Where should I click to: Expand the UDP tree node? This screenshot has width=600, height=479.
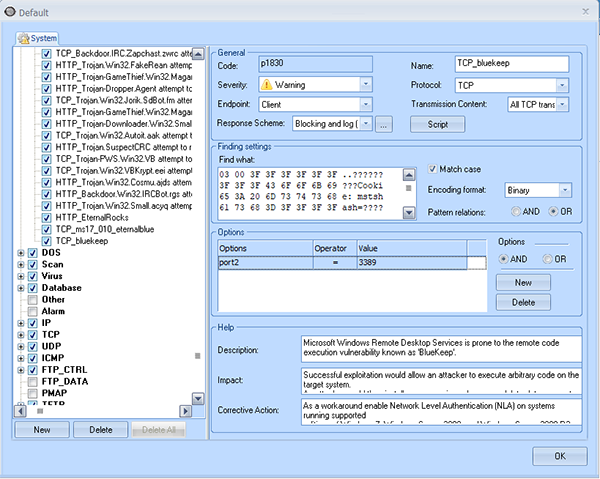click(x=21, y=347)
